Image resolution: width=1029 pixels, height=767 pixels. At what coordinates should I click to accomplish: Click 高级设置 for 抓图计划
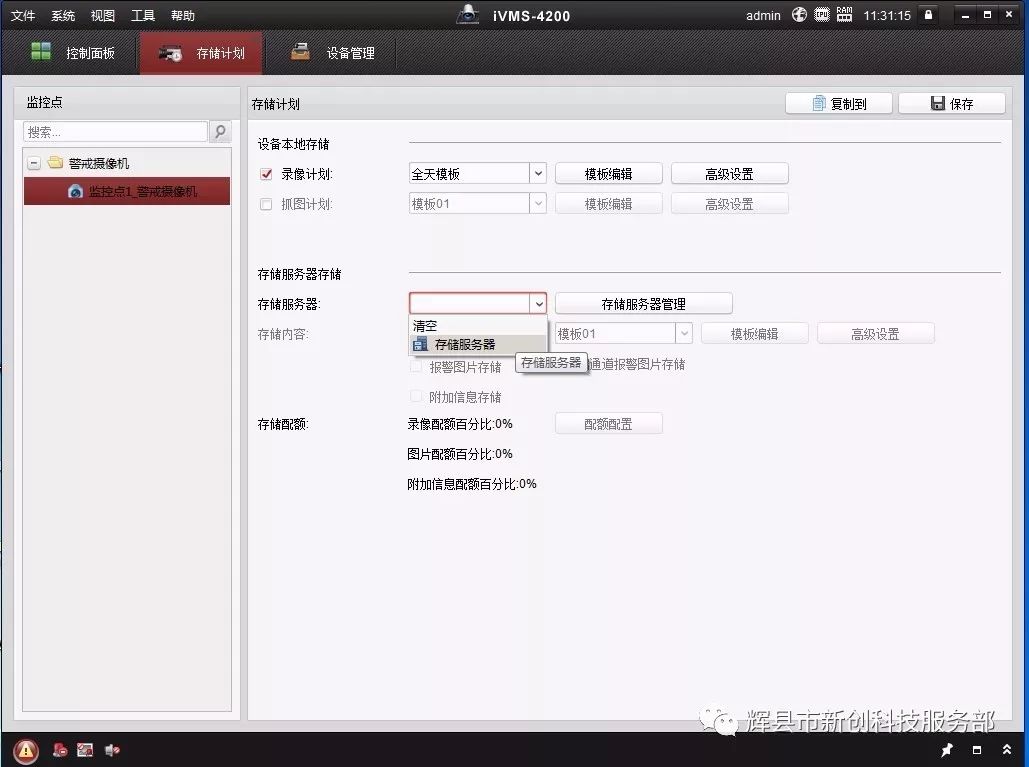pos(729,204)
